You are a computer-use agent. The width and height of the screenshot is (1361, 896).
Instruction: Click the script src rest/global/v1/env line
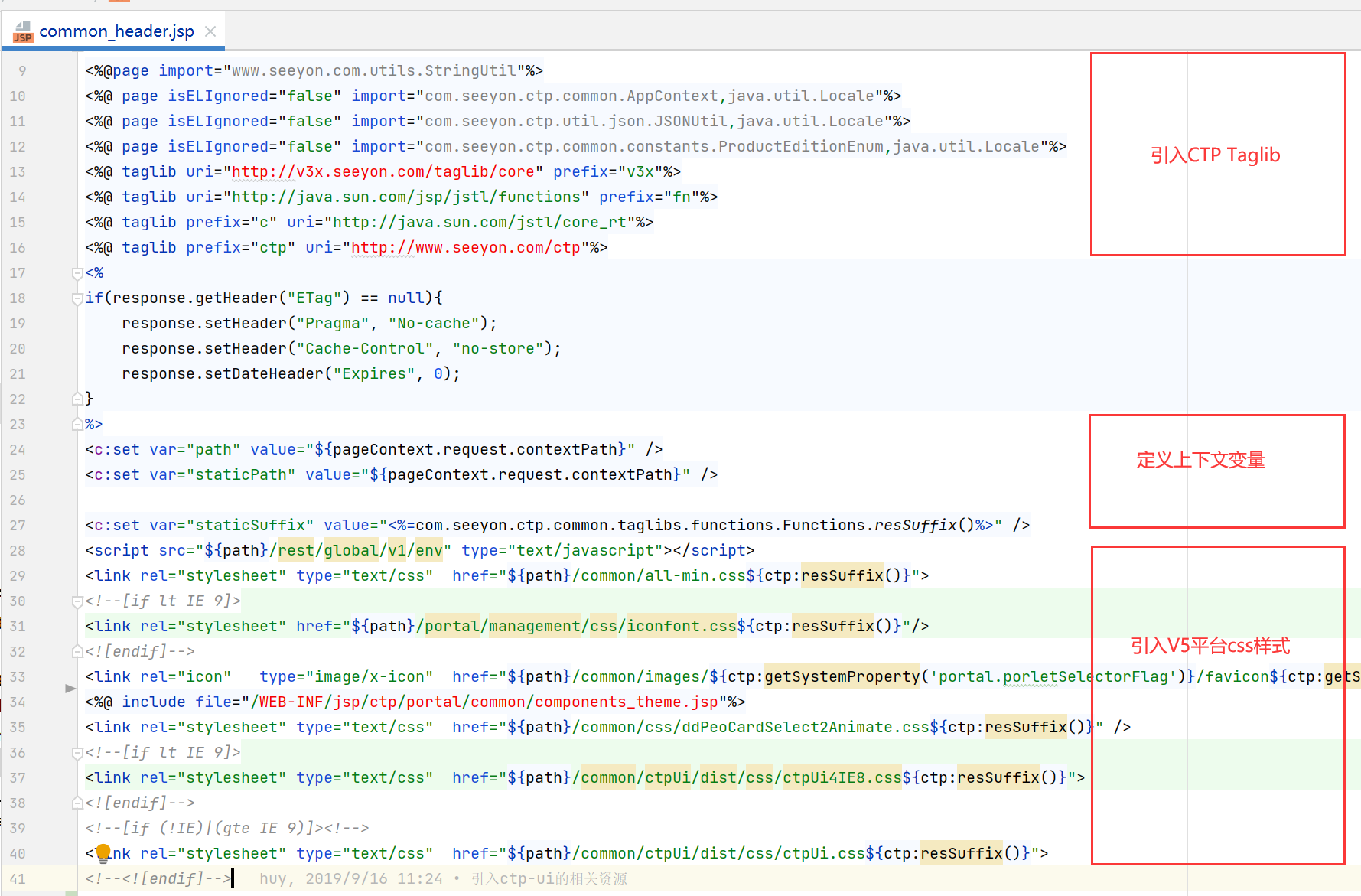click(420, 551)
